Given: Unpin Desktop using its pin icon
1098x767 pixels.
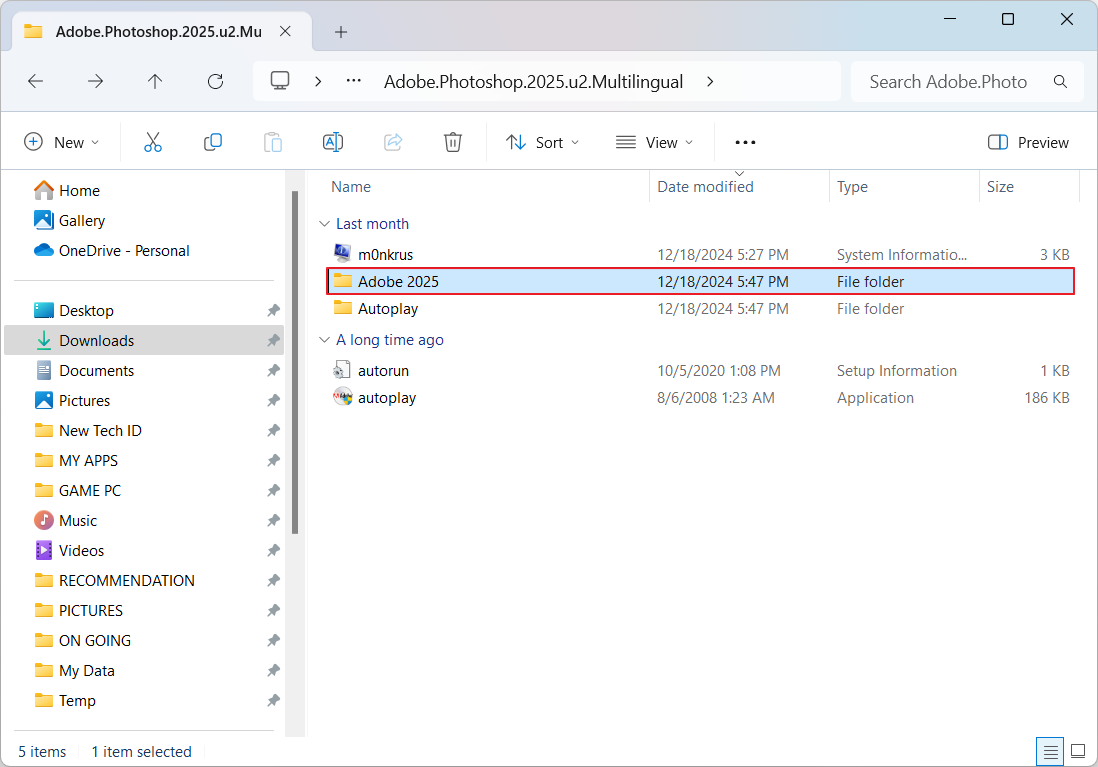Looking at the screenshot, I should tap(273, 310).
